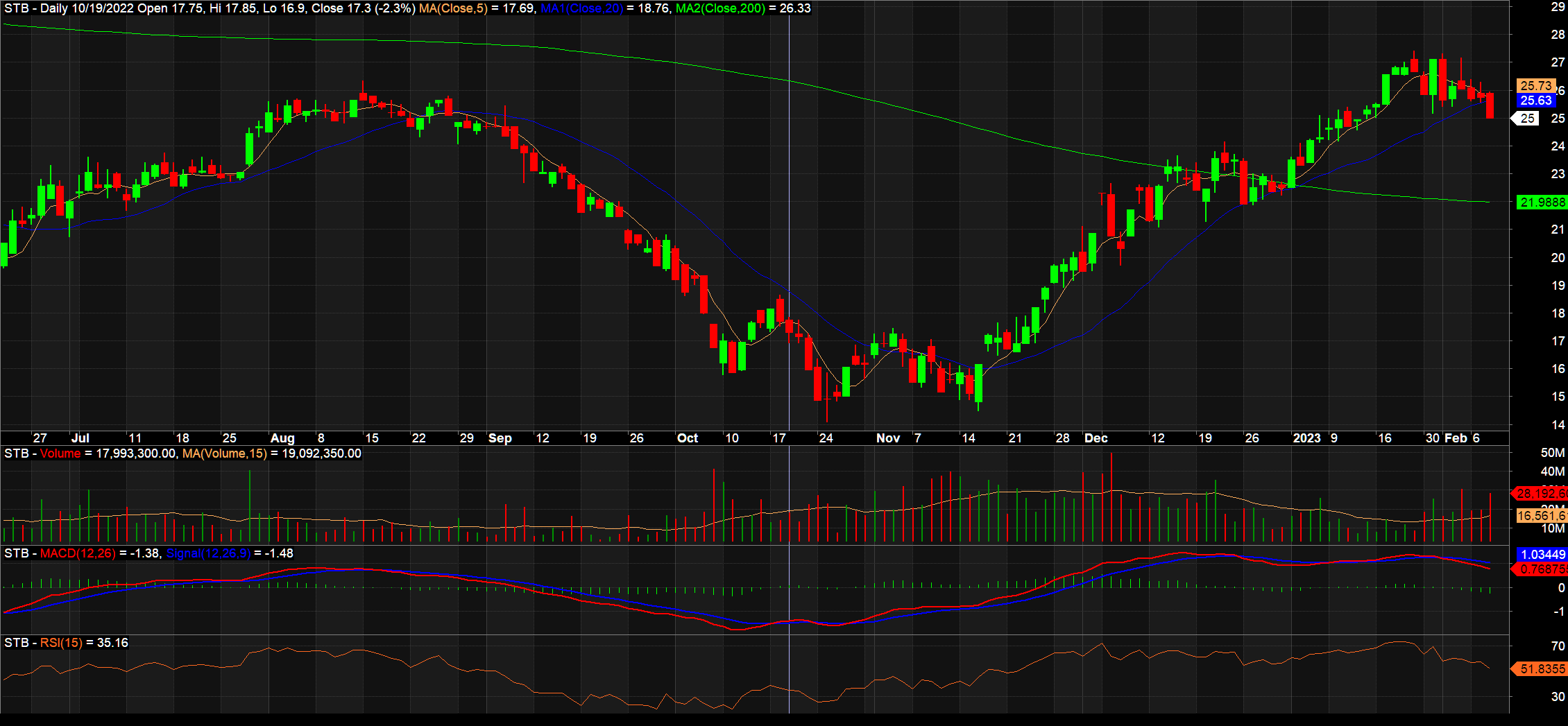Click the 35.16 RSI value in header
Screen dimensions: 1568x726
click(x=113, y=643)
